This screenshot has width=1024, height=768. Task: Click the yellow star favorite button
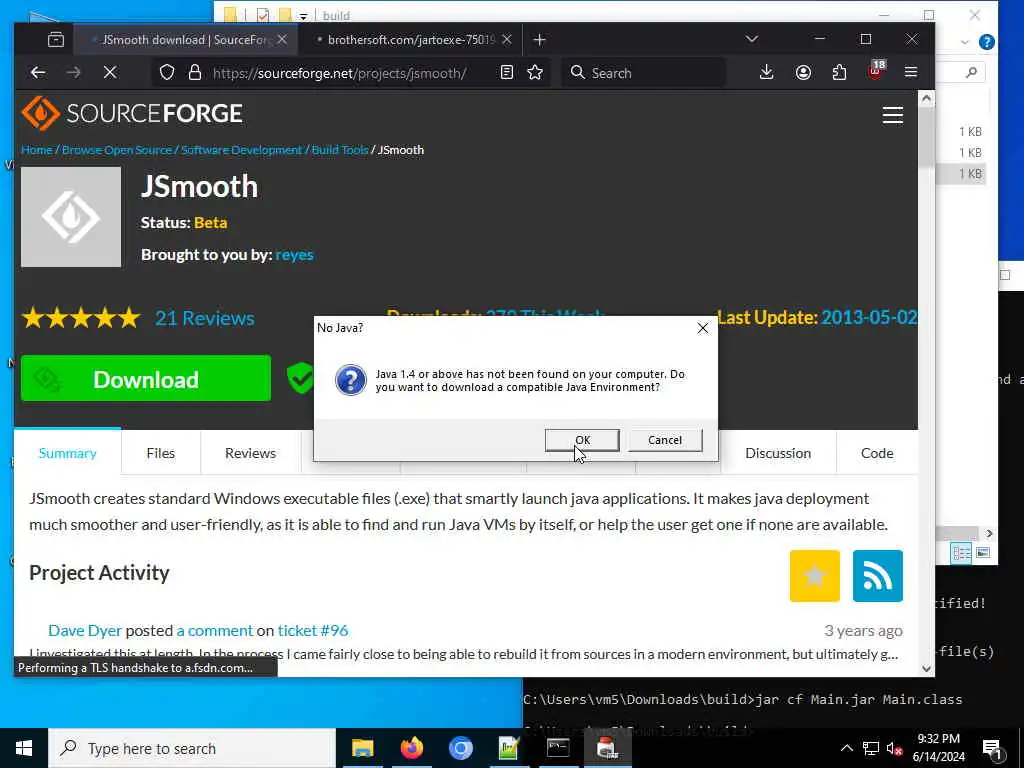point(814,575)
